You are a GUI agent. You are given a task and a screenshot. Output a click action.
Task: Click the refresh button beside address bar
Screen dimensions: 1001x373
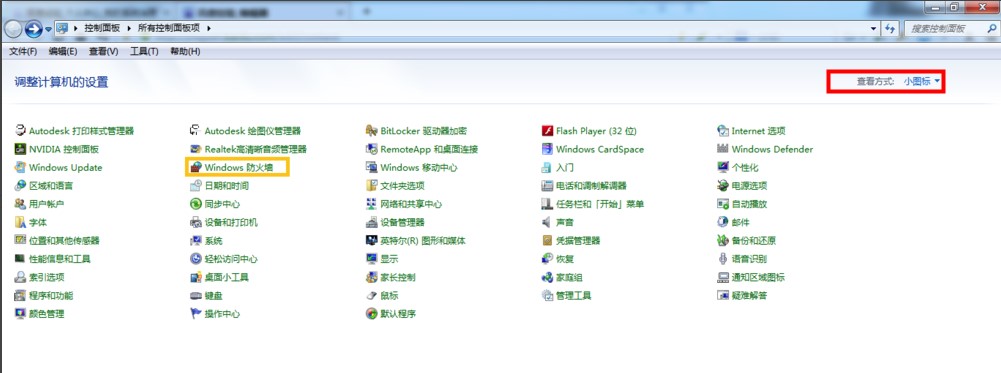890,29
